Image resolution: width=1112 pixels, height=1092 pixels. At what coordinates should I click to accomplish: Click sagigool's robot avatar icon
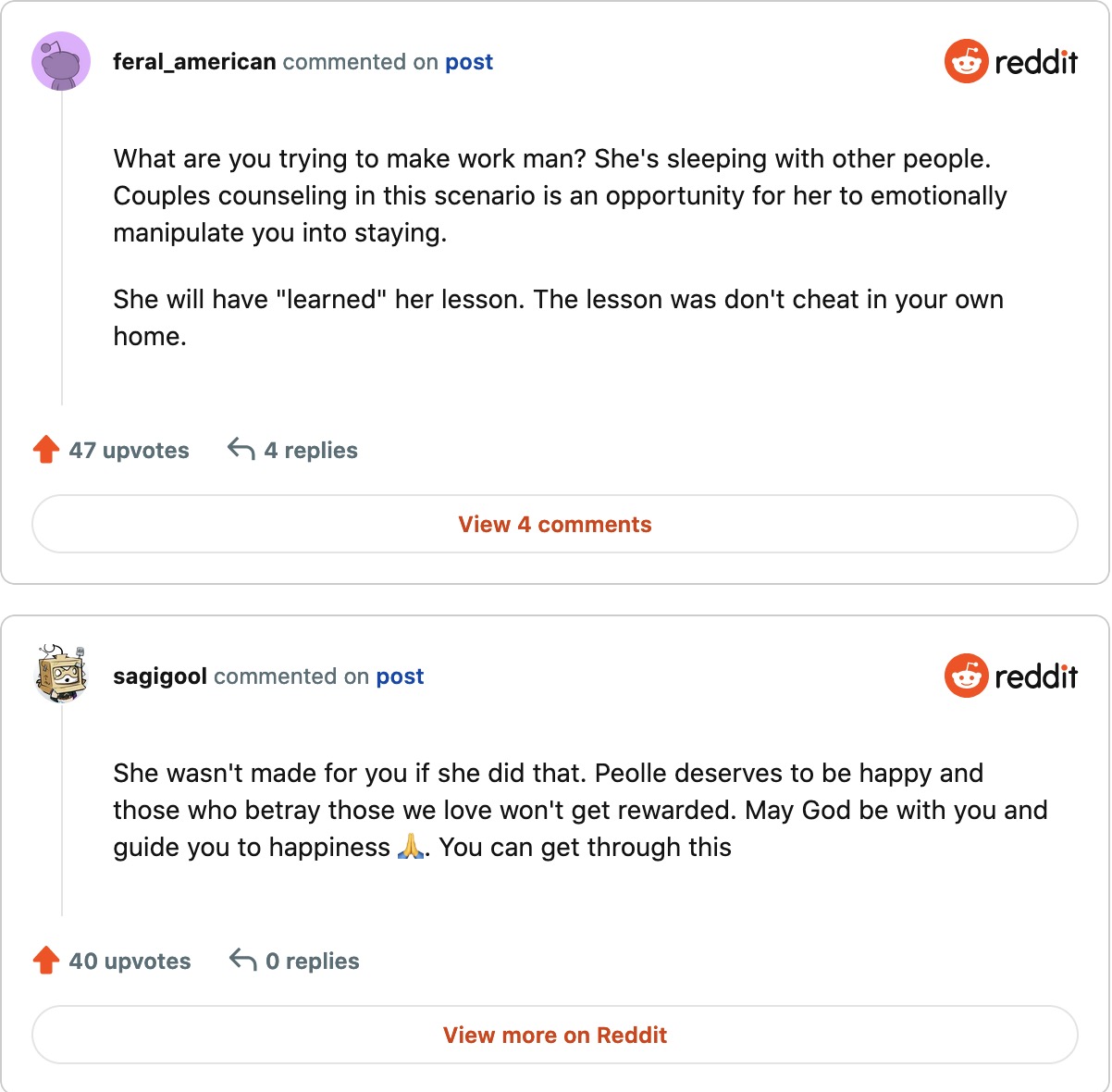[61, 676]
